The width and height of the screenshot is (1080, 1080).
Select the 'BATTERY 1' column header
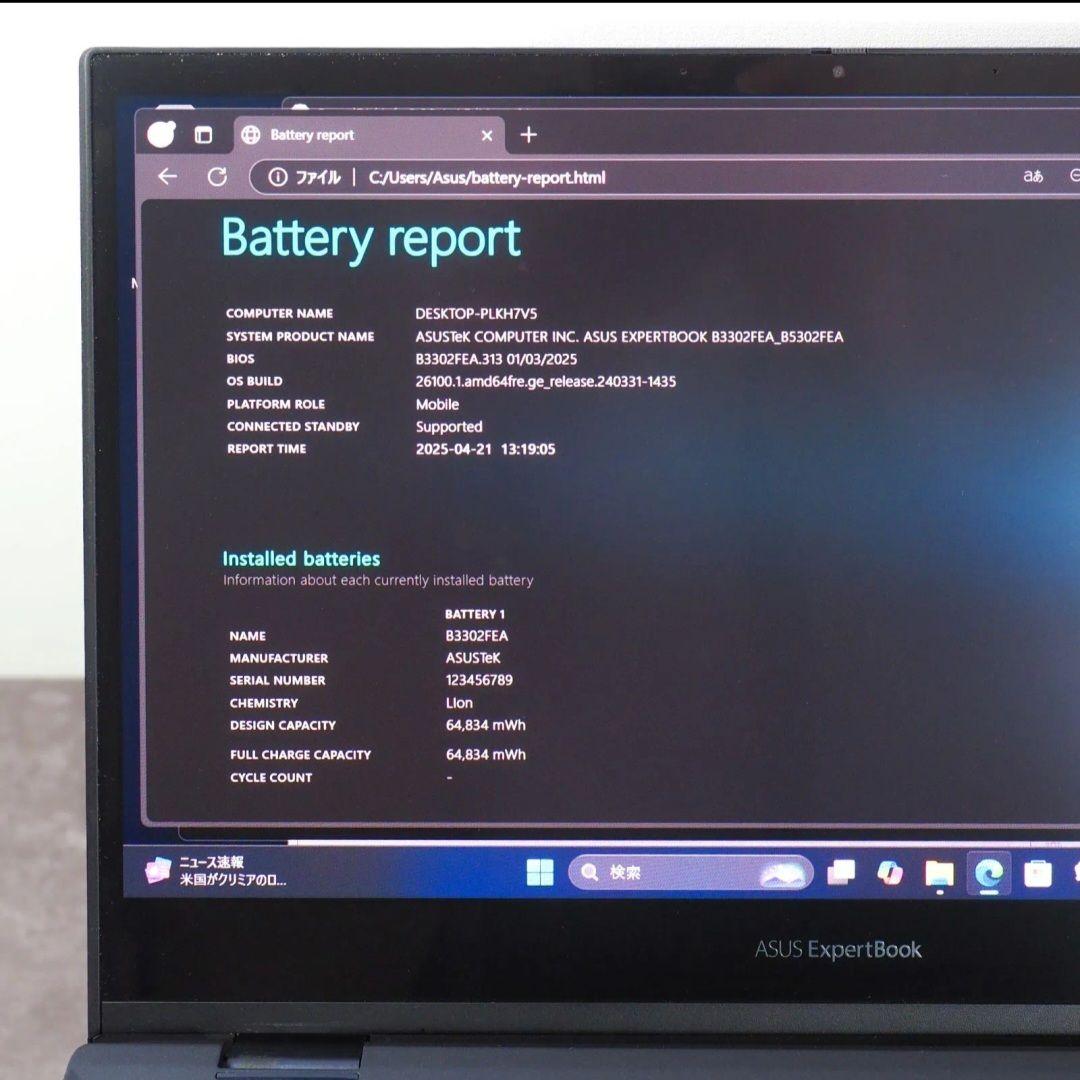[475, 614]
